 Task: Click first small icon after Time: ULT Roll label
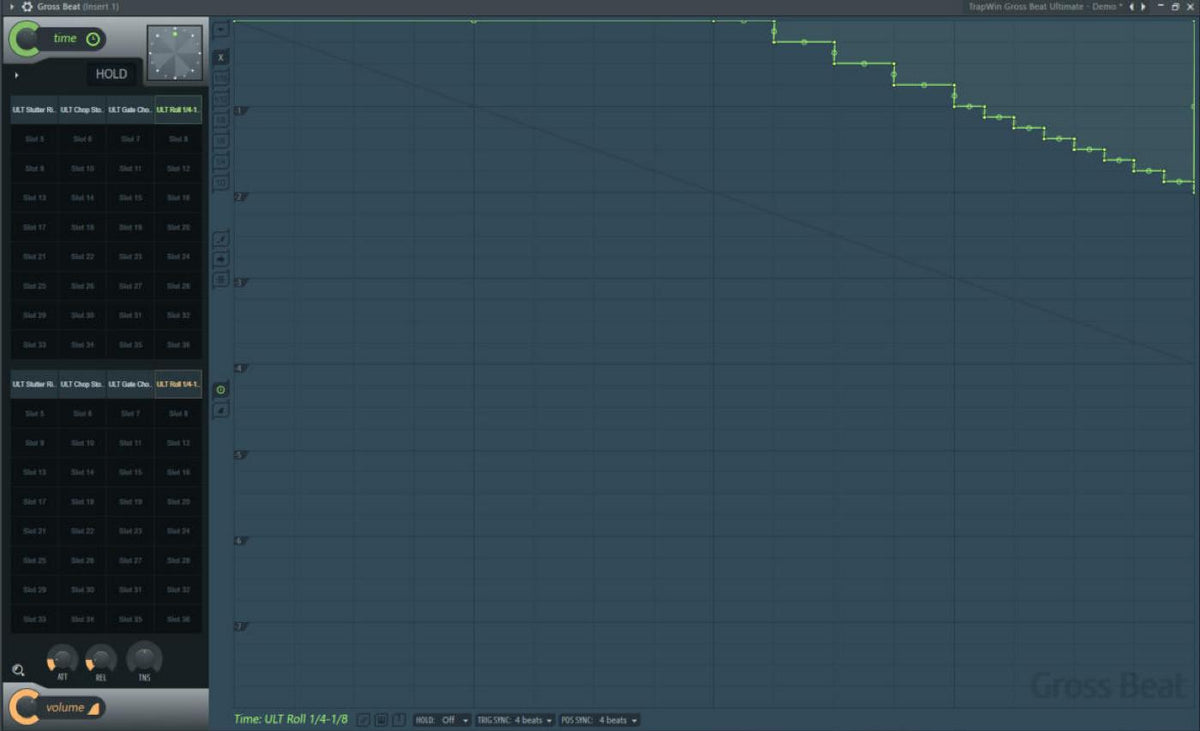(x=363, y=720)
